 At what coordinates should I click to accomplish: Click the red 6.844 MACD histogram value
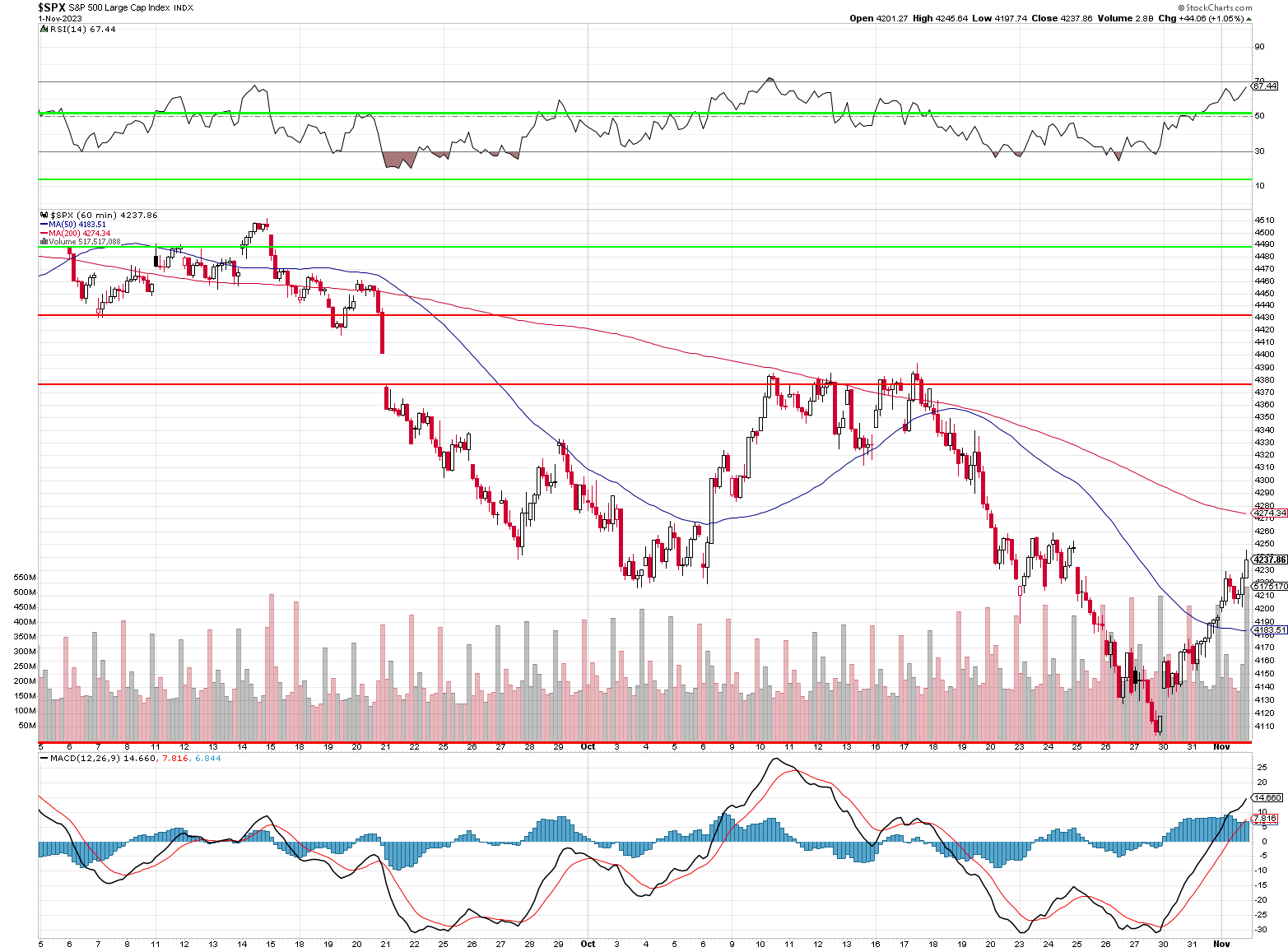(x=207, y=759)
